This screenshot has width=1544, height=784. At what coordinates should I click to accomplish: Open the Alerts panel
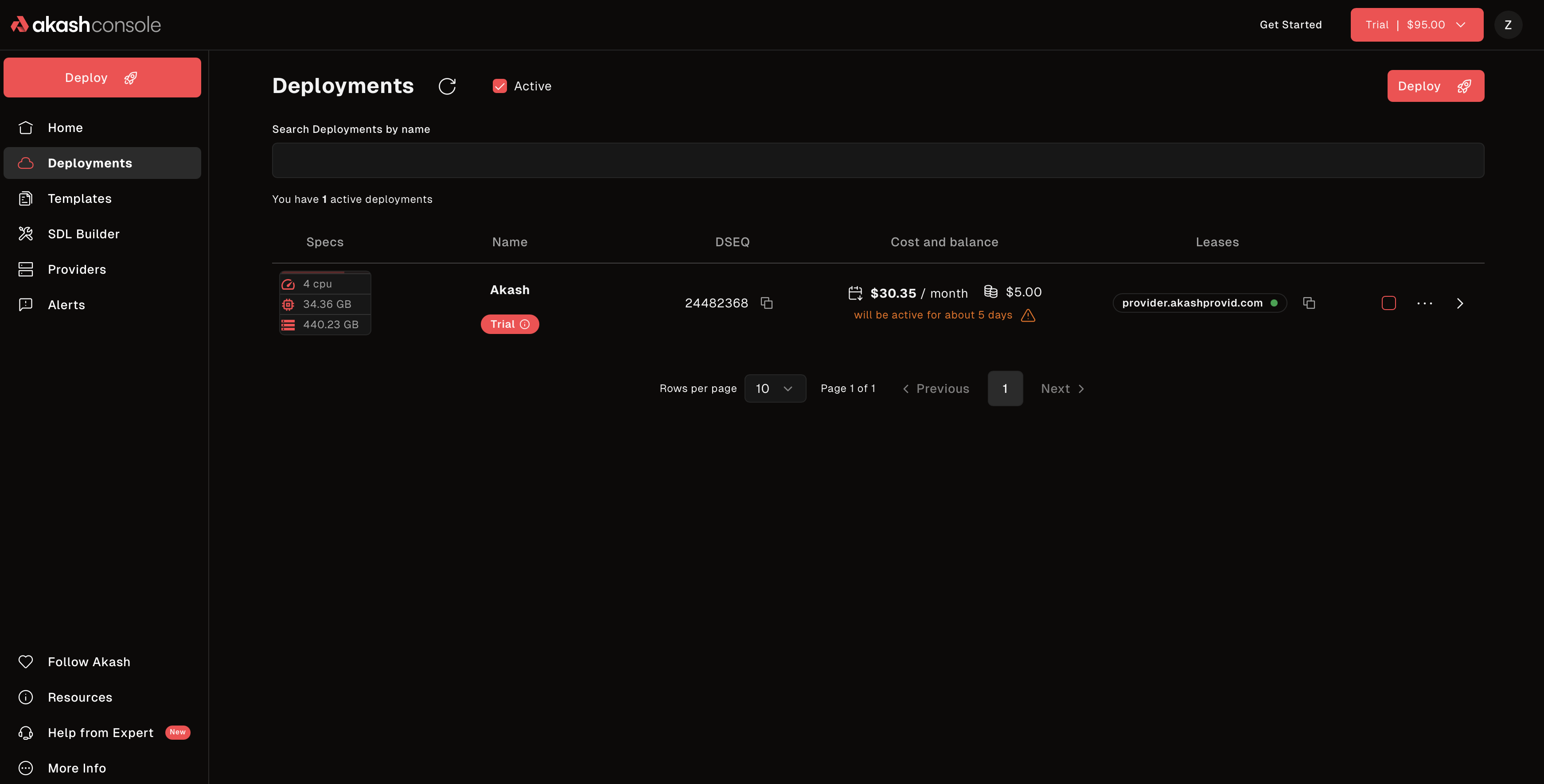point(66,304)
